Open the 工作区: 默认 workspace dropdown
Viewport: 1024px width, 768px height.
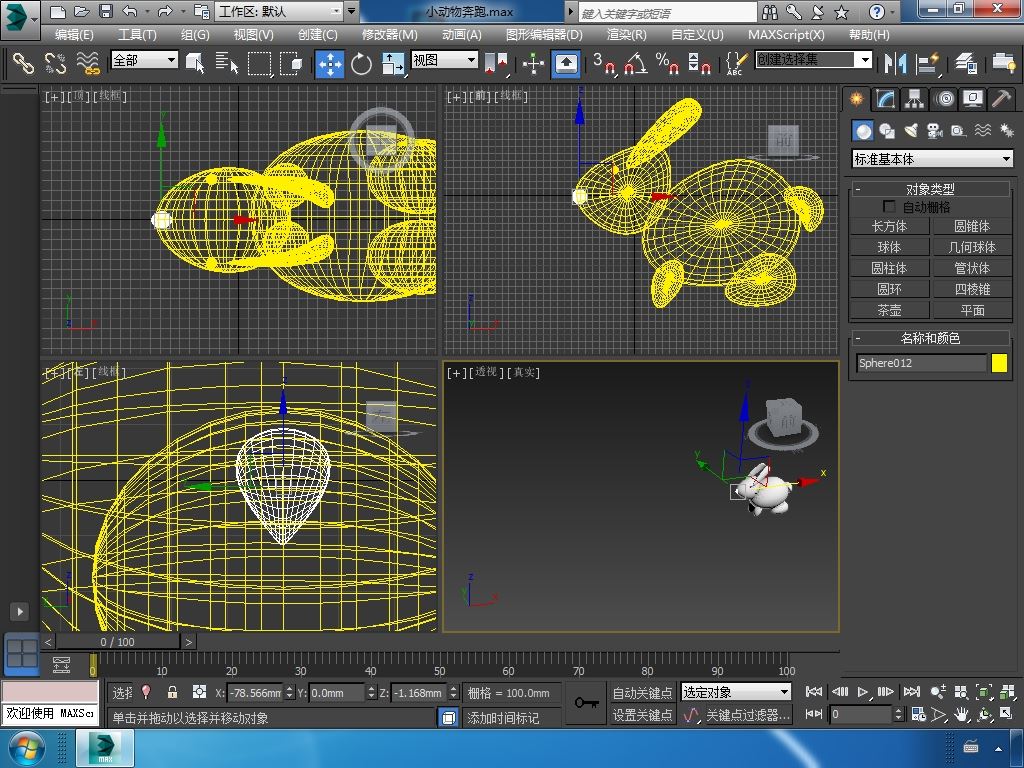tap(280, 11)
